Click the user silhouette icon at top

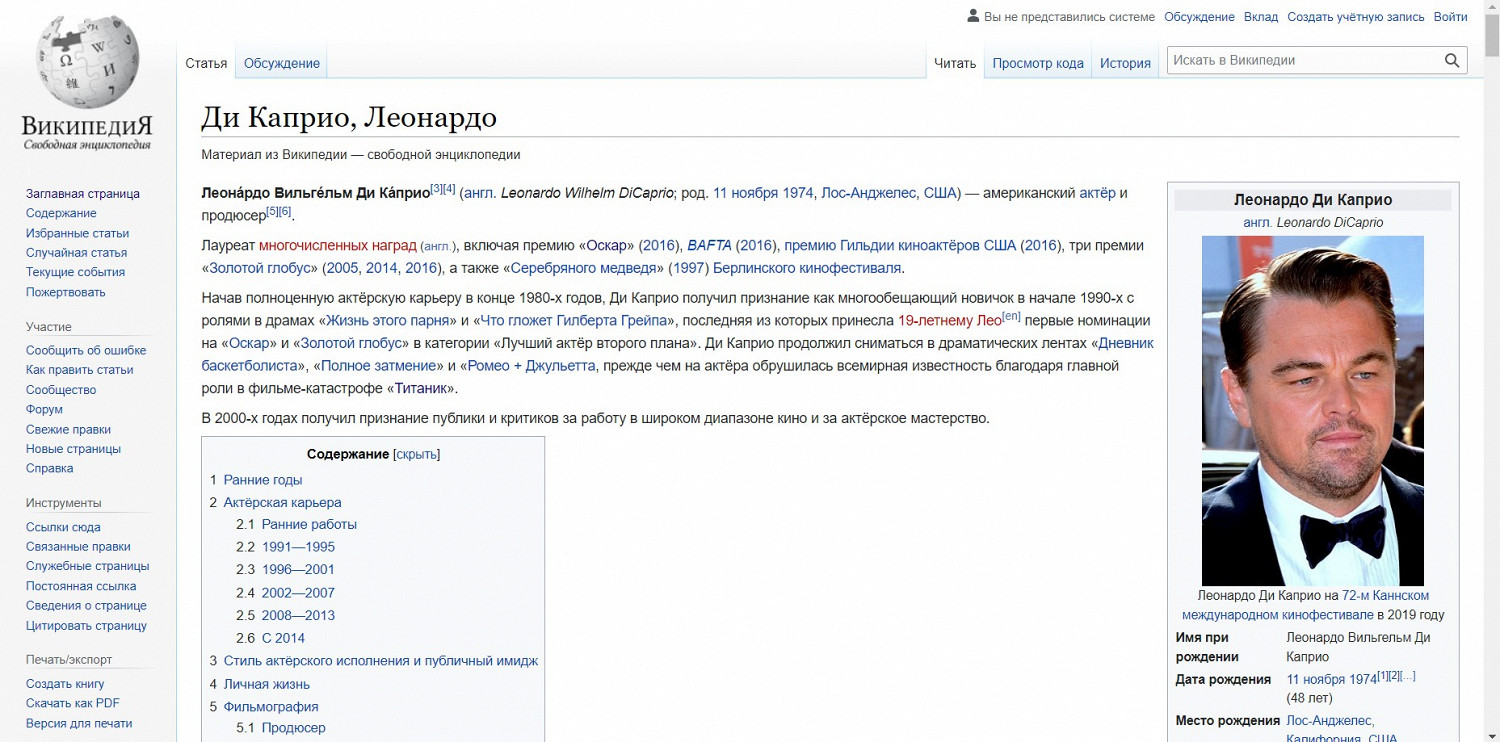pyautogui.click(x=973, y=16)
